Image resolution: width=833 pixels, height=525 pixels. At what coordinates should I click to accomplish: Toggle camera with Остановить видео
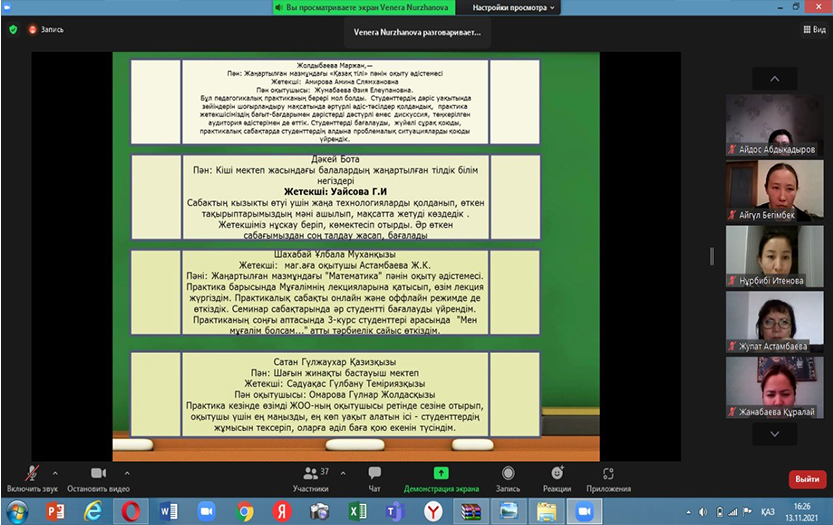(99, 478)
